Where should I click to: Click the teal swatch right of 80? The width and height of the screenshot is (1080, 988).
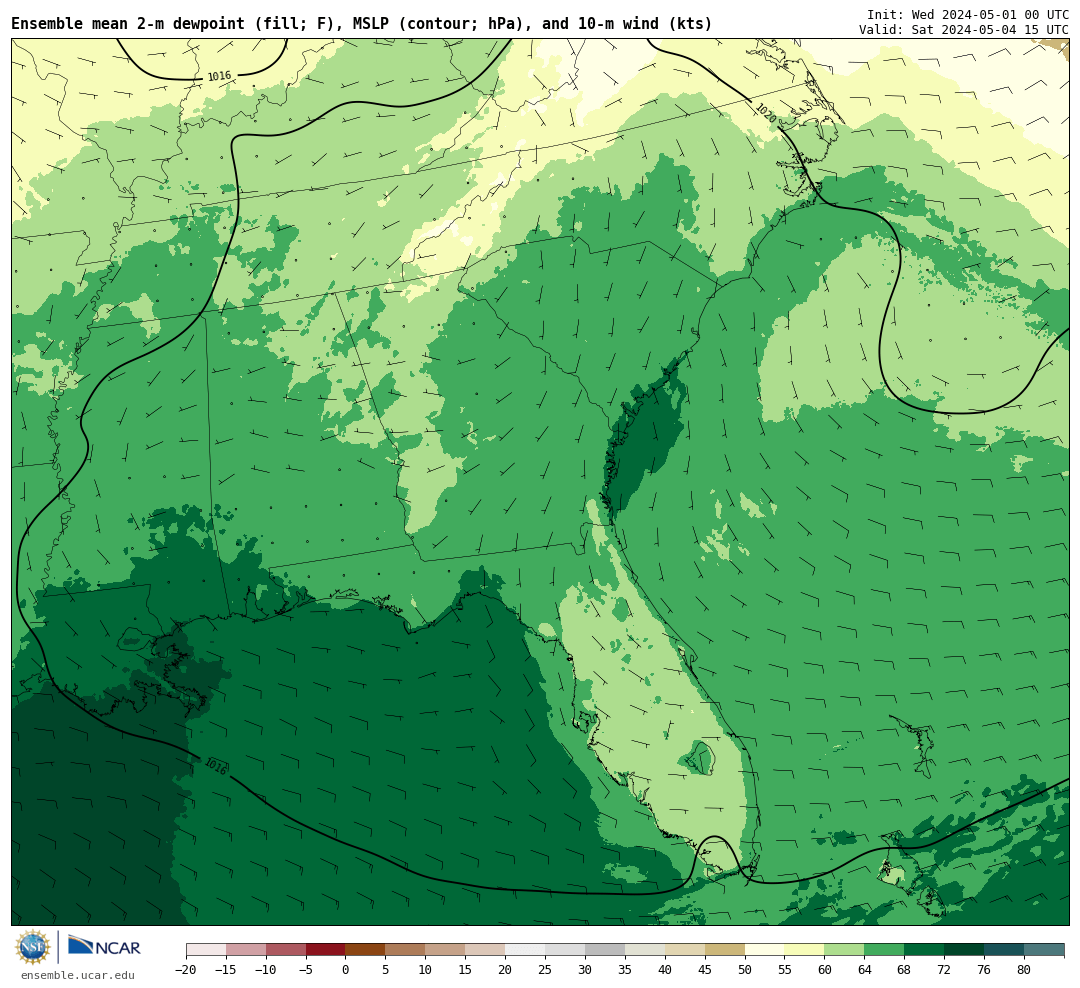pos(1044,950)
